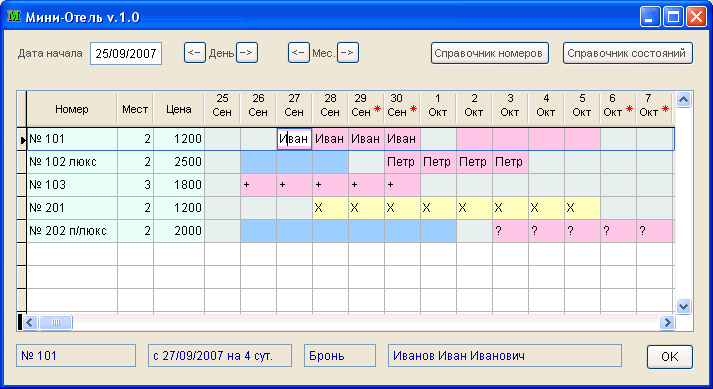
Task: Click the ? cell on 3 Окт
Action: tap(510, 231)
